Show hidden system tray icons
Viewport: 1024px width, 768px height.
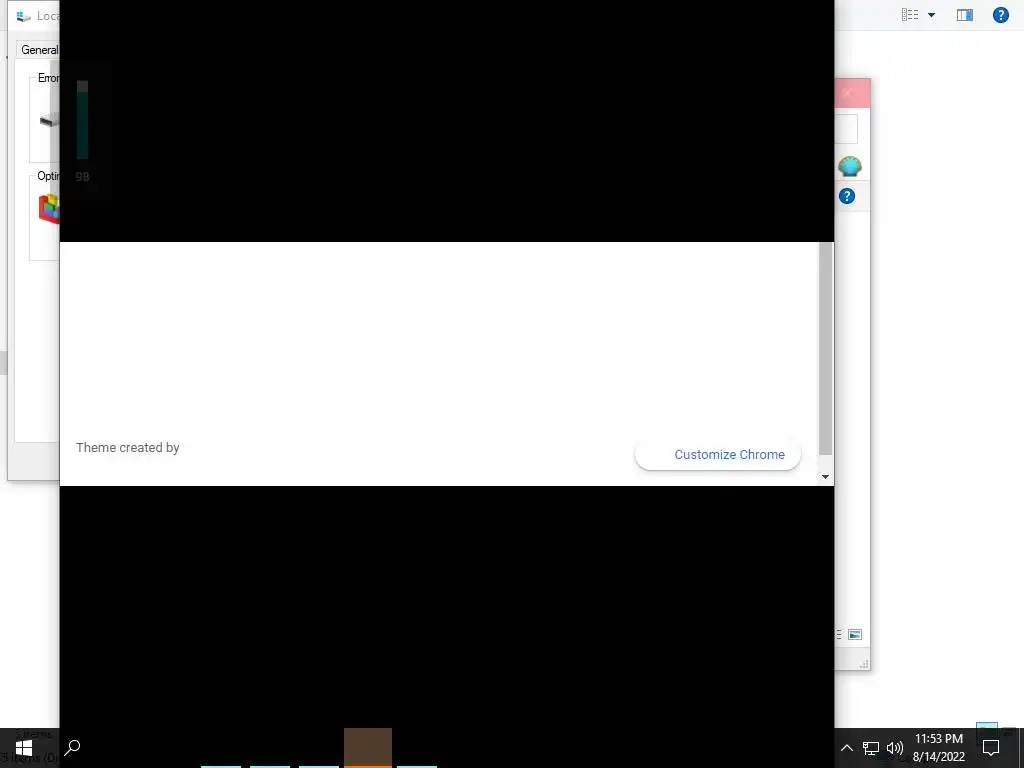click(846, 748)
